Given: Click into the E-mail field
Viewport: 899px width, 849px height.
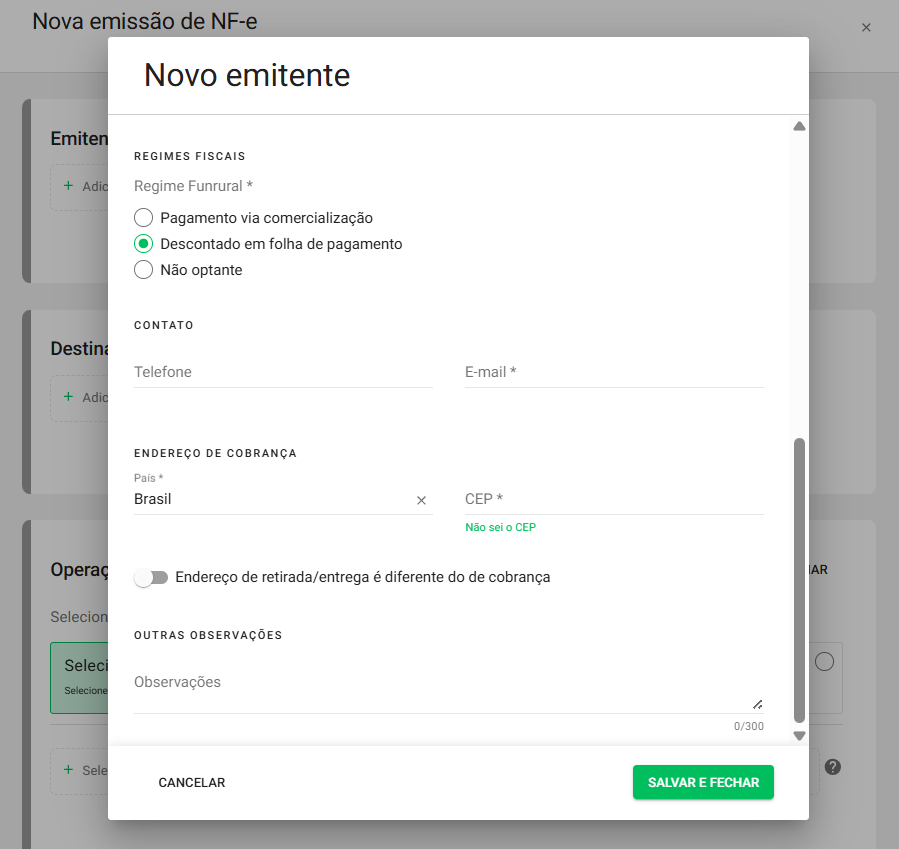Looking at the screenshot, I should tap(614, 372).
